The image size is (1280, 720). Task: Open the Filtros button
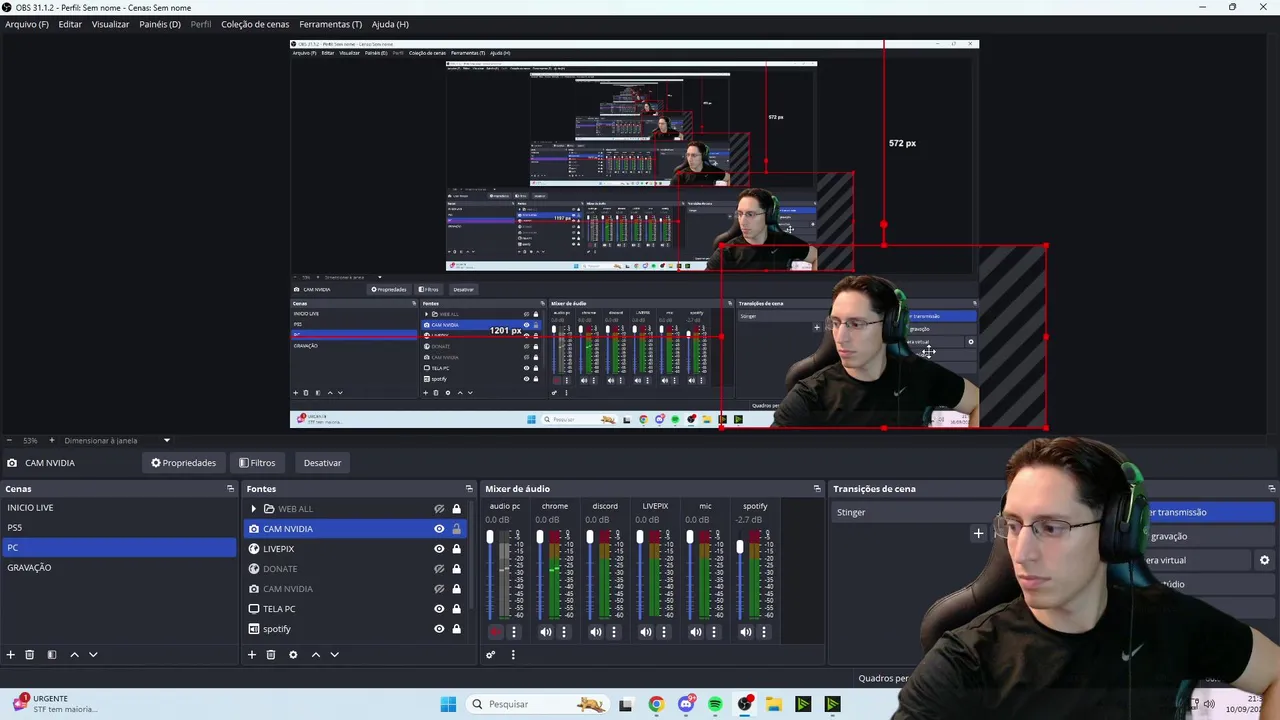coord(257,463)
